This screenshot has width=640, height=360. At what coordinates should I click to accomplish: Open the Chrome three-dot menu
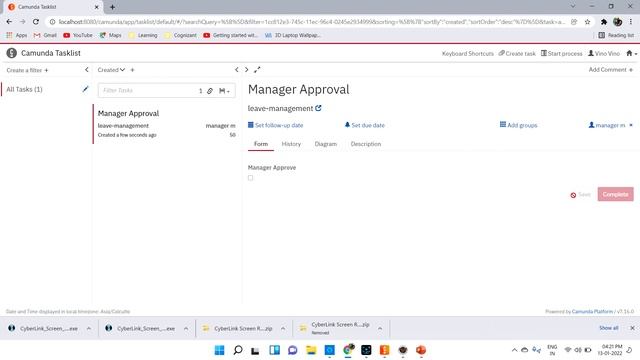click(x=631, y=22)
